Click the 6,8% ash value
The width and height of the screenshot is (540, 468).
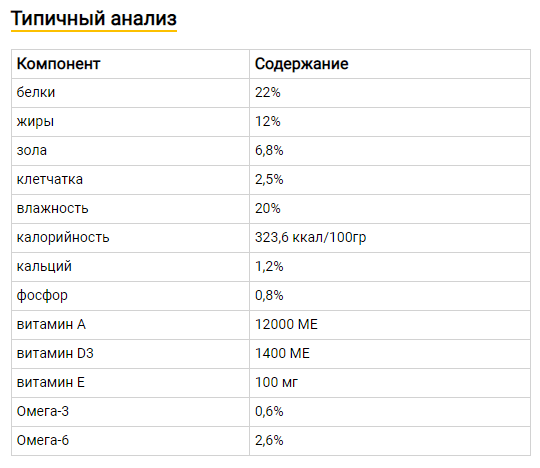pos(269,150)
